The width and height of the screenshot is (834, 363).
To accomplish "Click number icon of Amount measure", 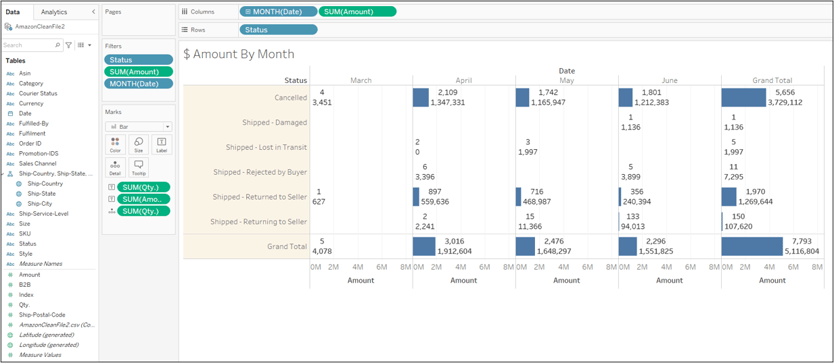I will (x=10, y=275).
